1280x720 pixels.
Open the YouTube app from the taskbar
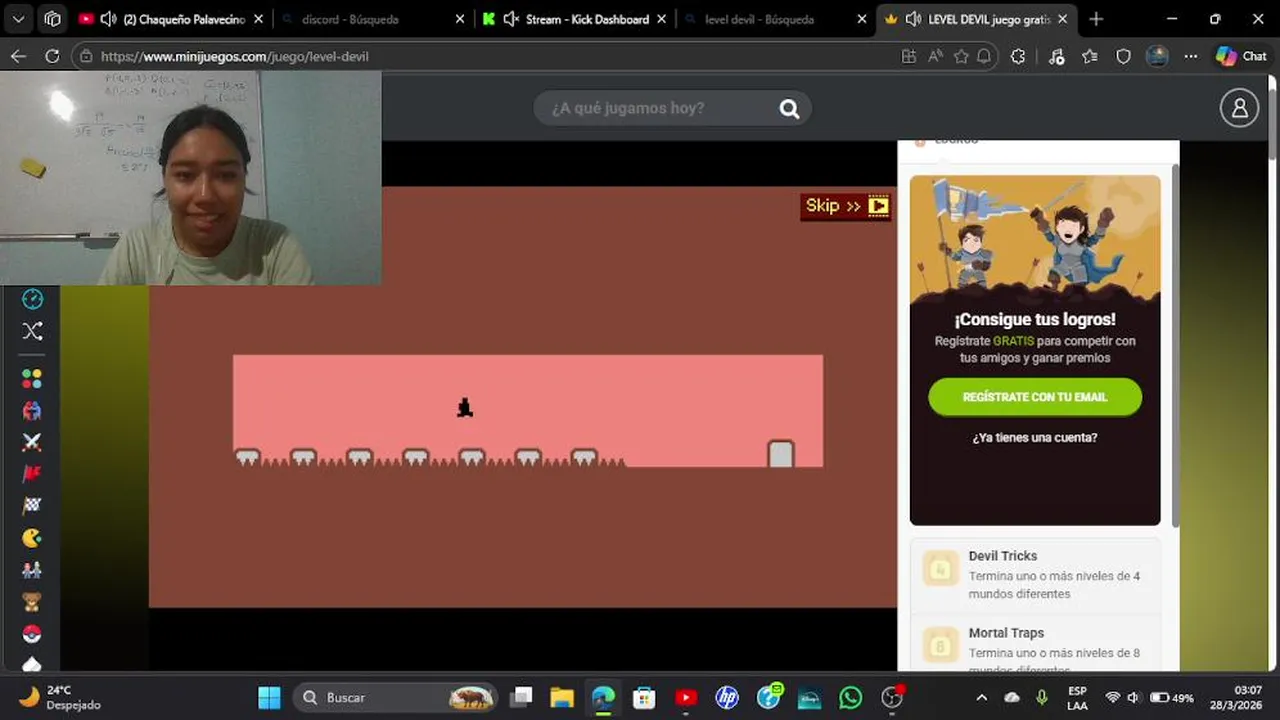click(x=686, y=697)
